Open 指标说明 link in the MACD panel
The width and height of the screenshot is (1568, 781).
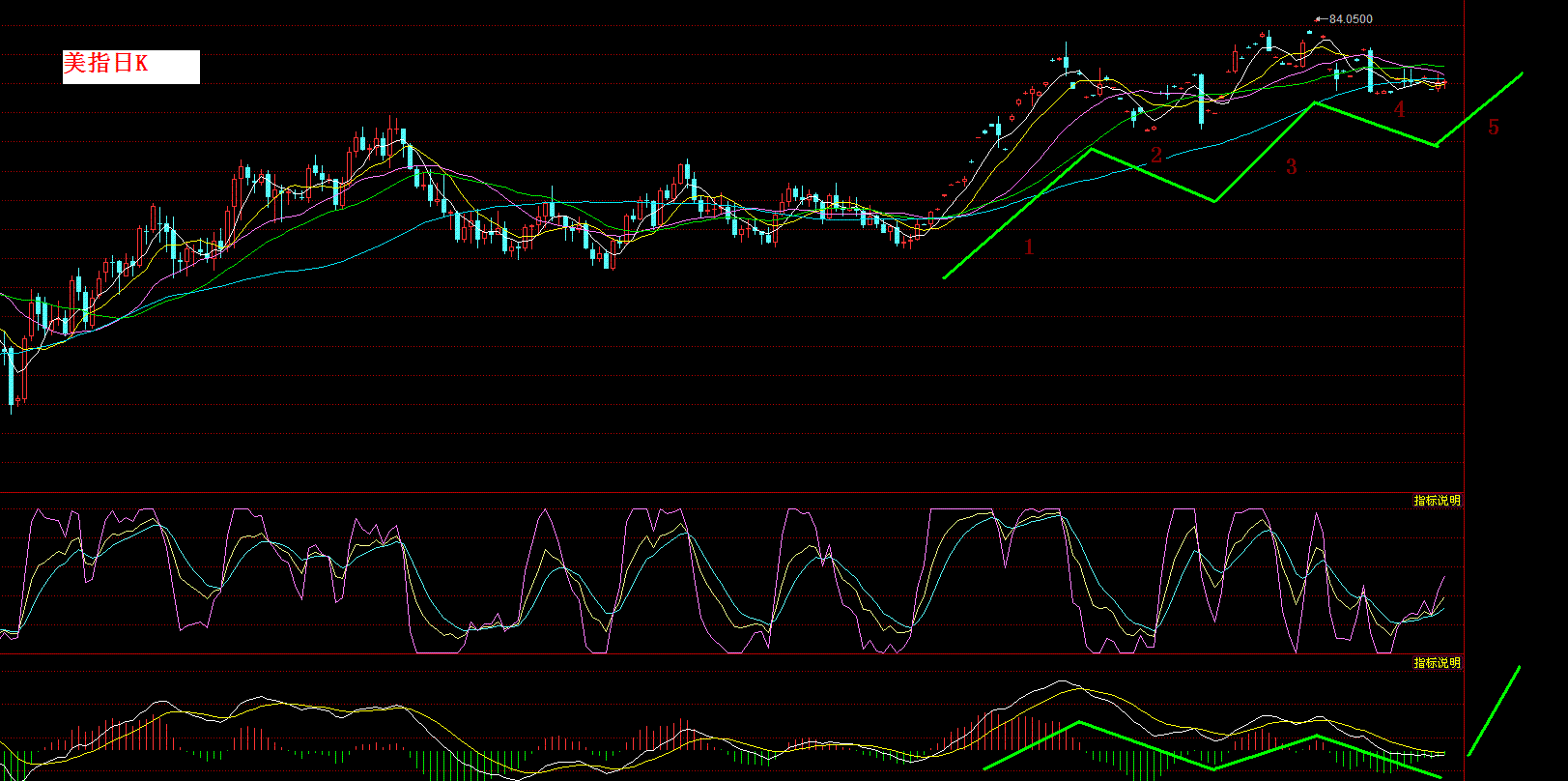[1437, 663]
